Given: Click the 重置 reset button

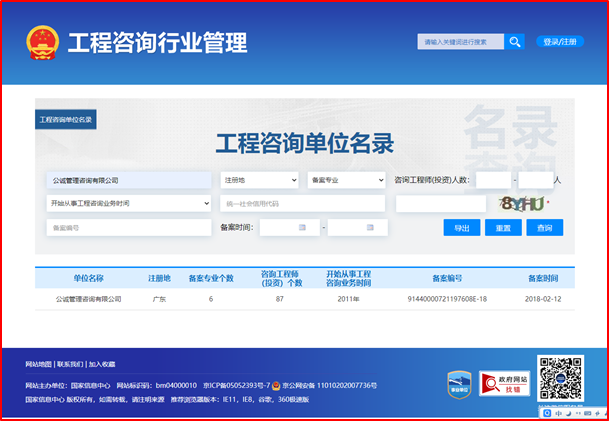Looking at the screenshot, I should (502, 228).
